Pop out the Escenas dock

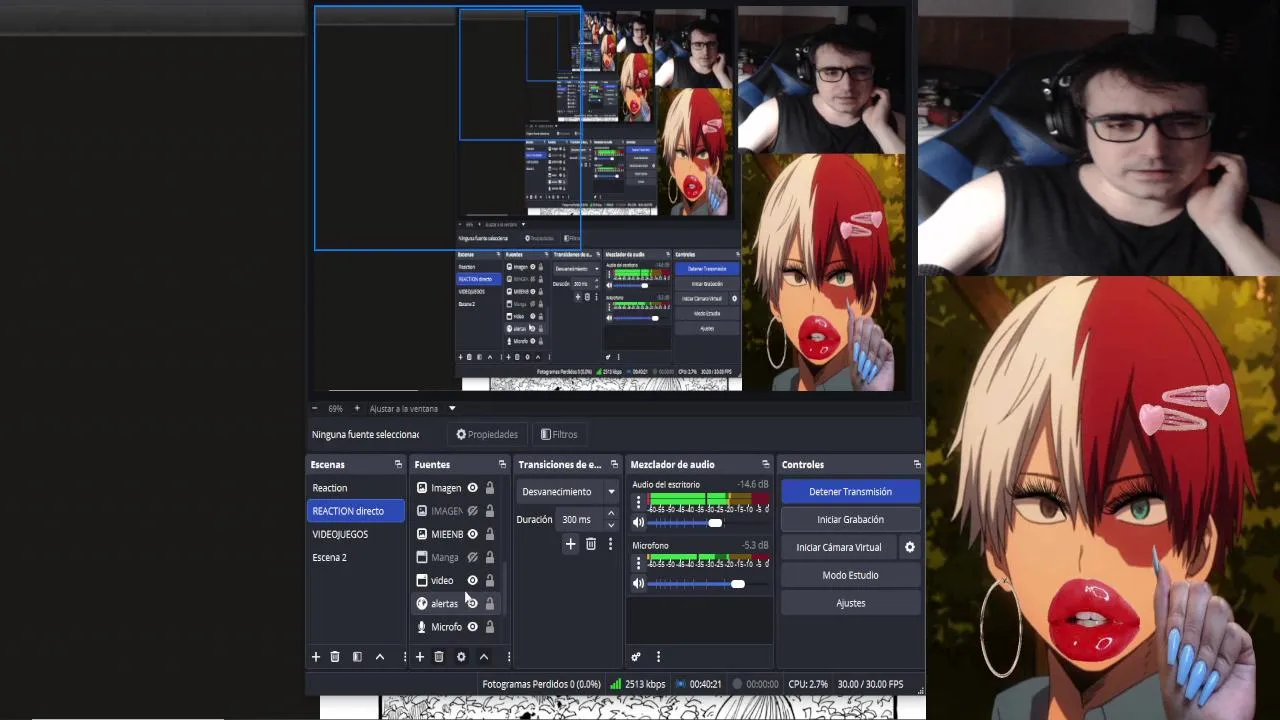[398, 464]
